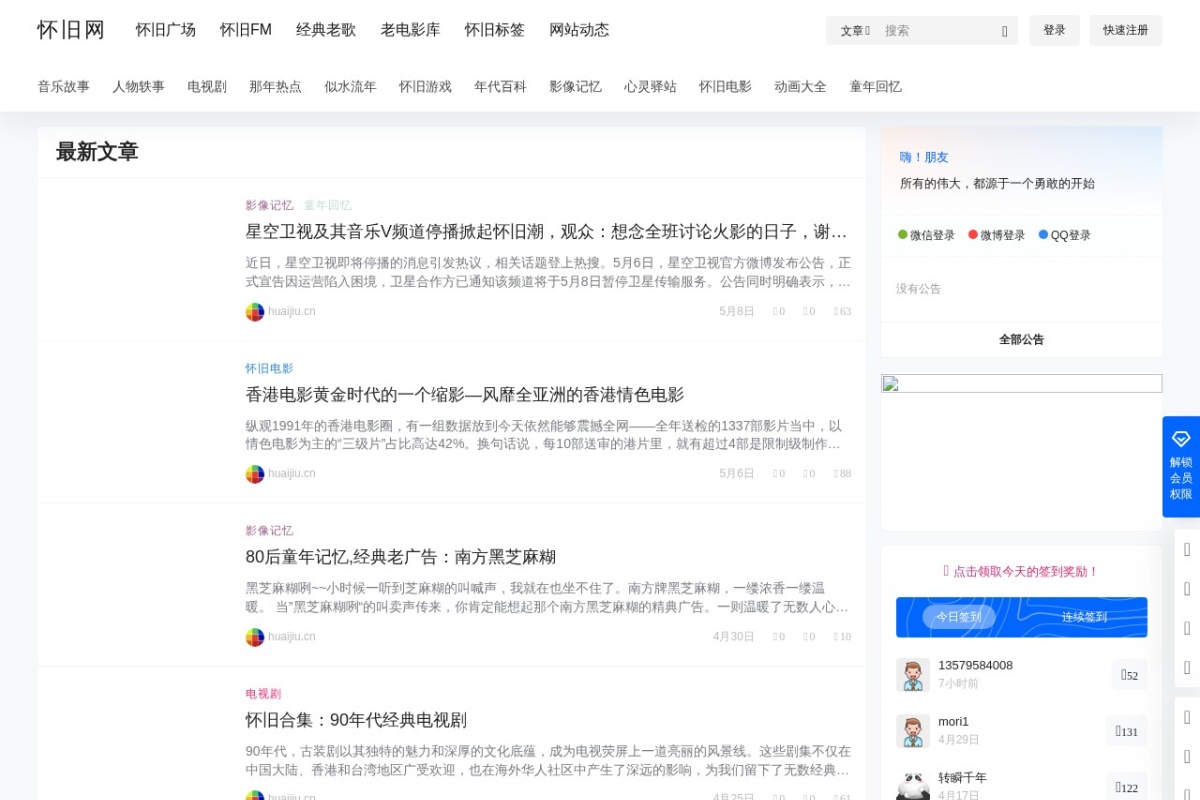Open 童年回忆 in the sub navigation bar
Screen dimensions: 1200x800
(x=876, y=87)
